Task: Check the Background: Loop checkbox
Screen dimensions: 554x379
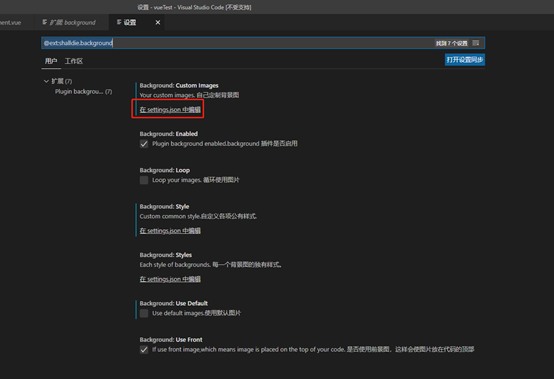Action: point(144,180)
